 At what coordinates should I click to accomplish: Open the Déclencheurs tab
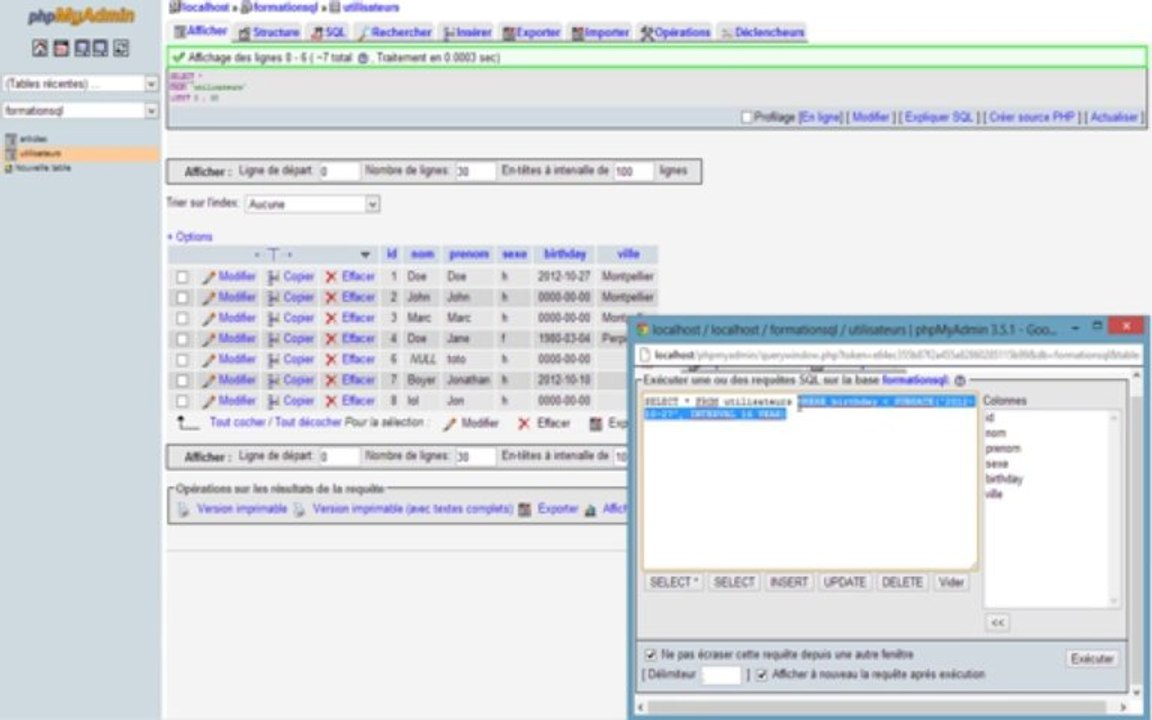coord(763,32)
